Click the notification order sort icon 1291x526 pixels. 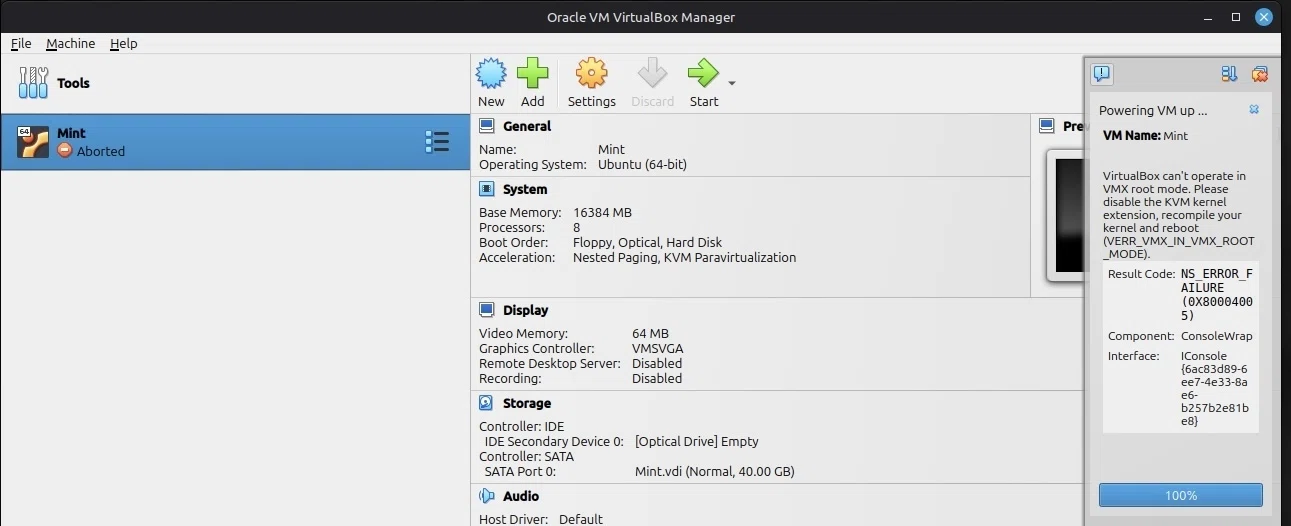[x=1229, y=74]
